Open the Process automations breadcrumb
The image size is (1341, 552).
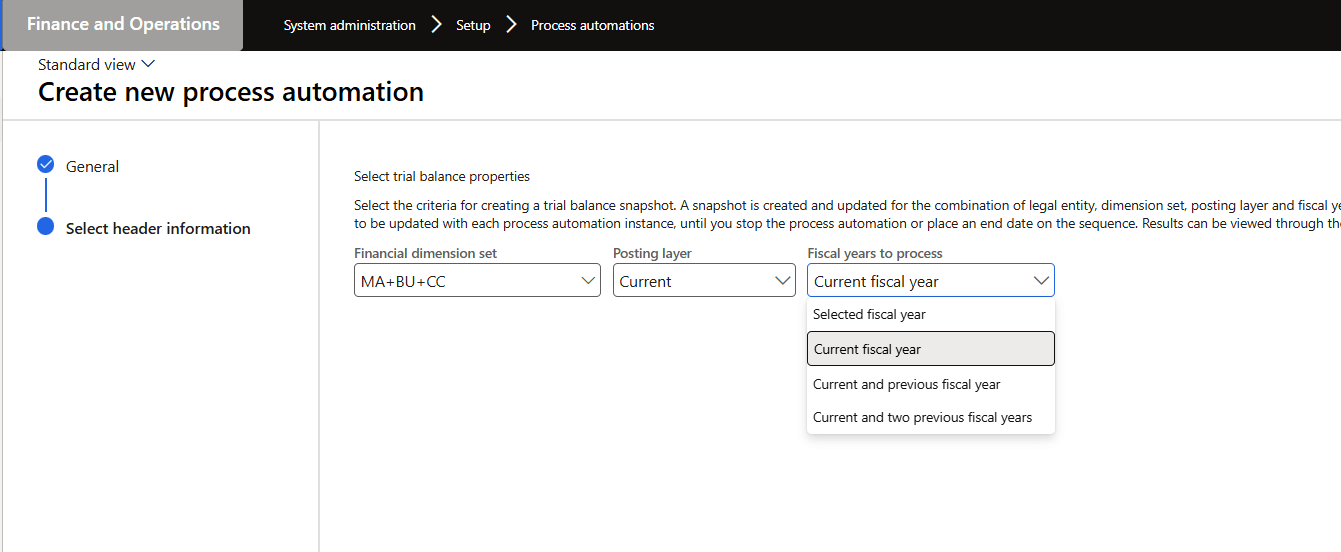click(592, 26)
